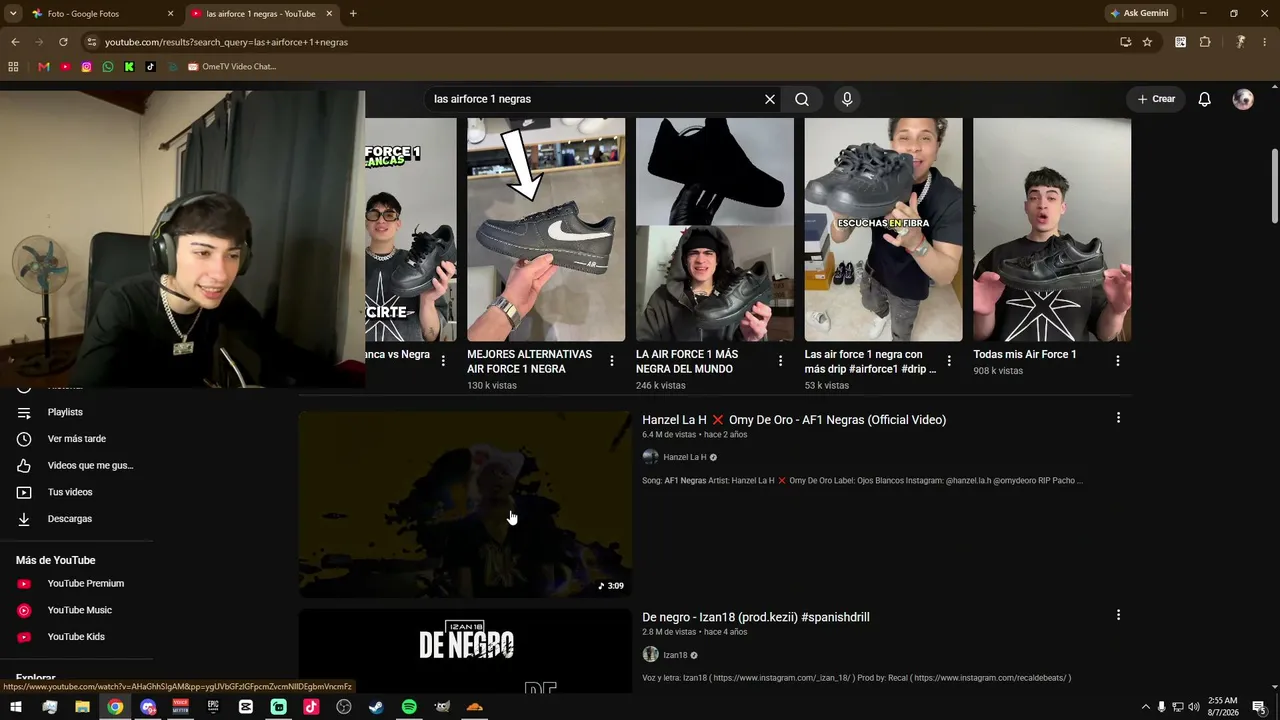
Task: Click the YouTube search magnifier button
Action: [x=802, y=99]
